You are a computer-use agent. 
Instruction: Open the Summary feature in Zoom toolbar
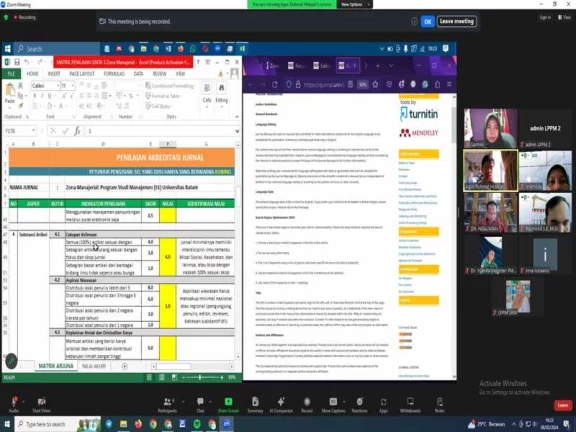(255, 404)
